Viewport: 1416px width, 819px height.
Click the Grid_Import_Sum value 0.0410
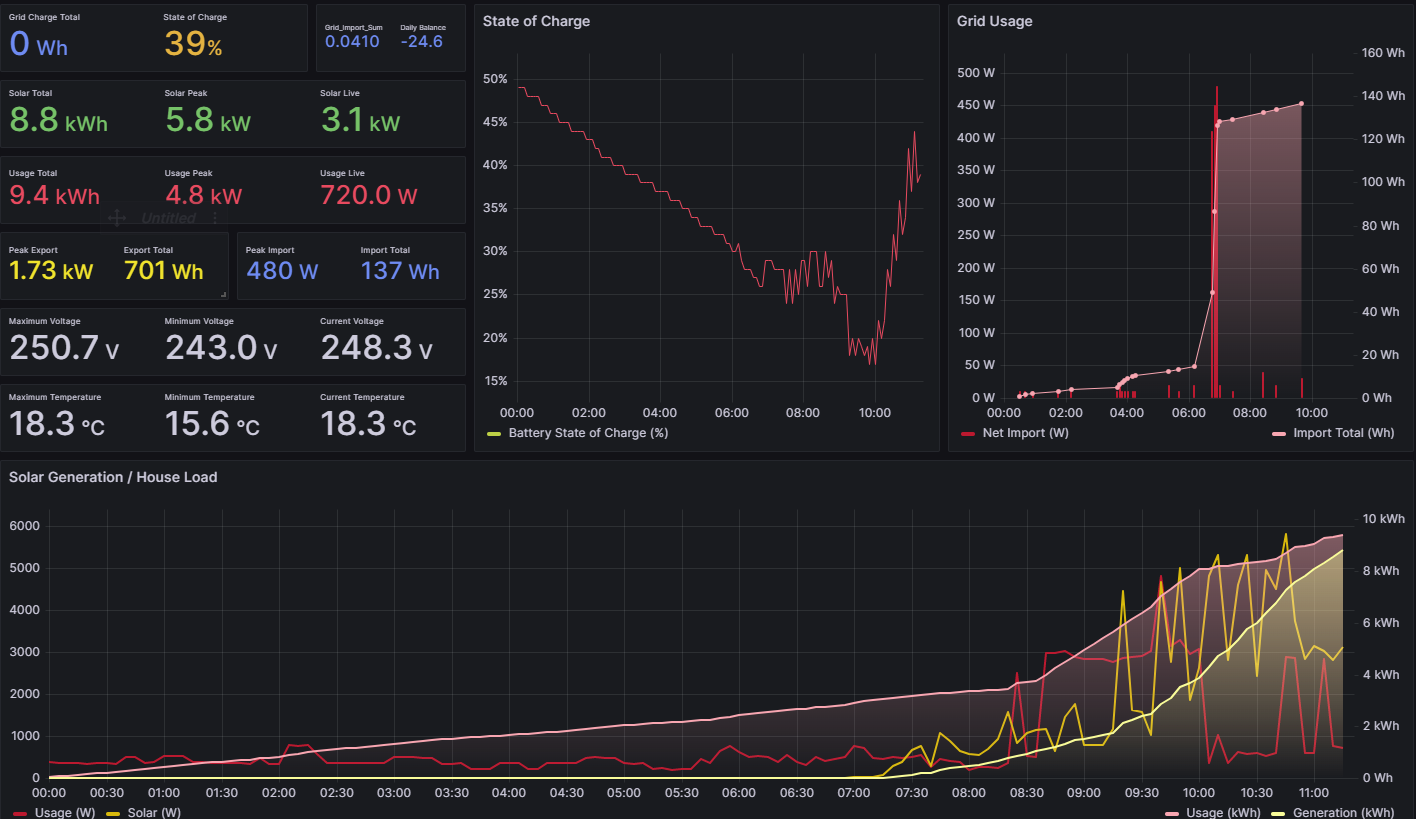coord(352,41)
